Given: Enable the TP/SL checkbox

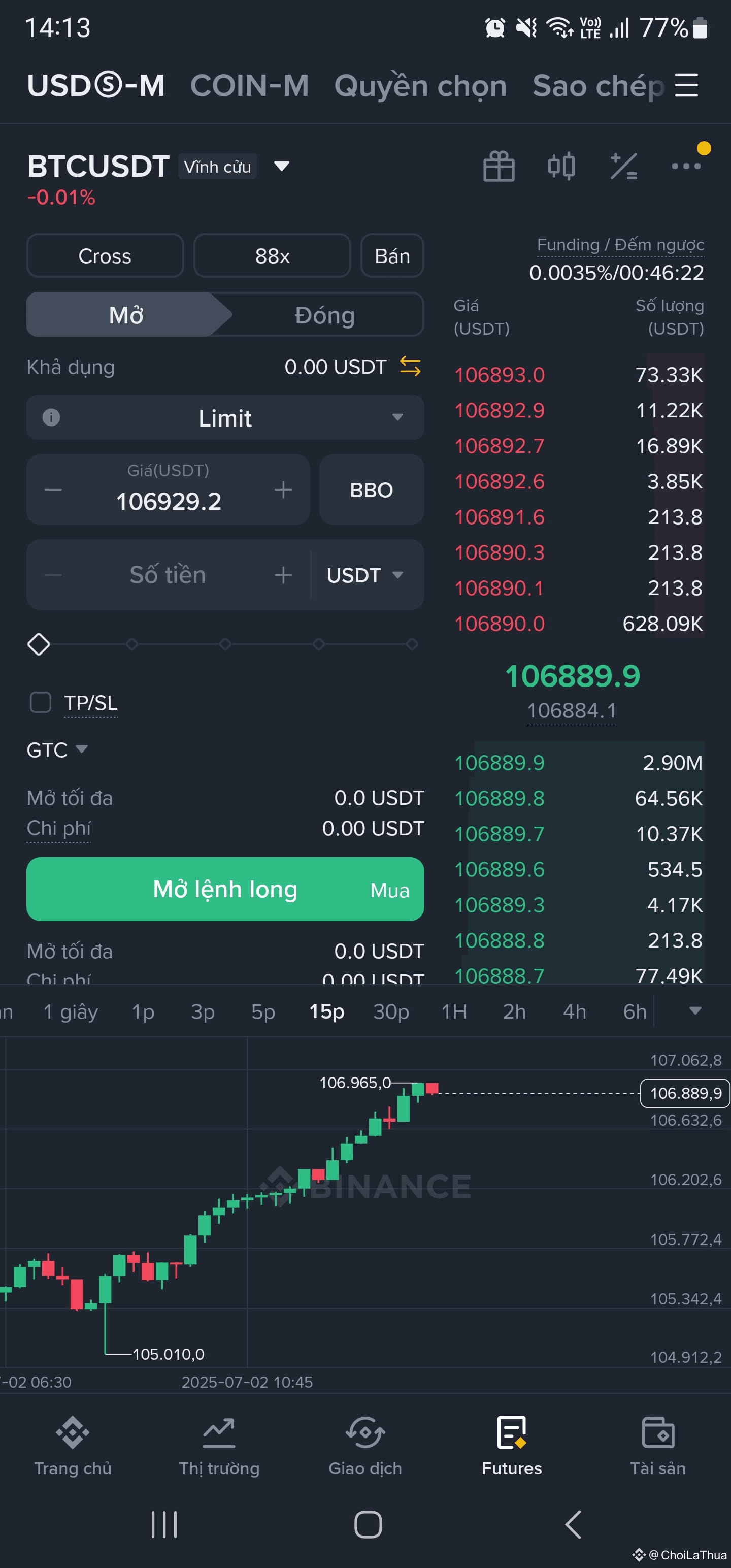Looking at the screenshot, I should pos(41,702).
